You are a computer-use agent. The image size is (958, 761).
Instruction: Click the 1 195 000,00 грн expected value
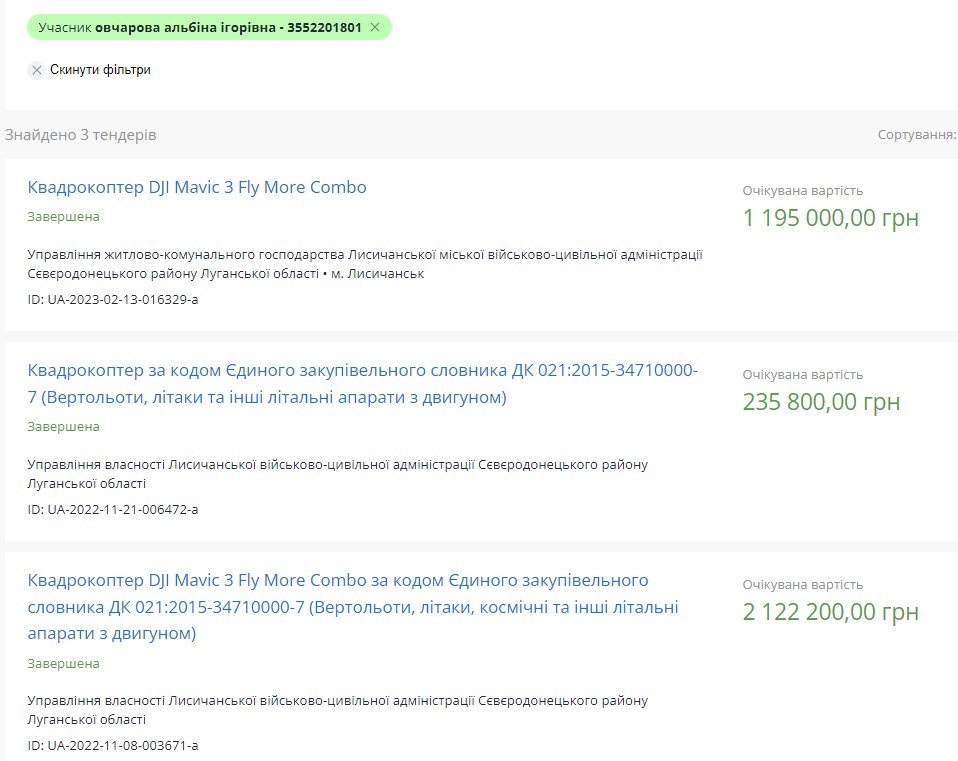830,218
